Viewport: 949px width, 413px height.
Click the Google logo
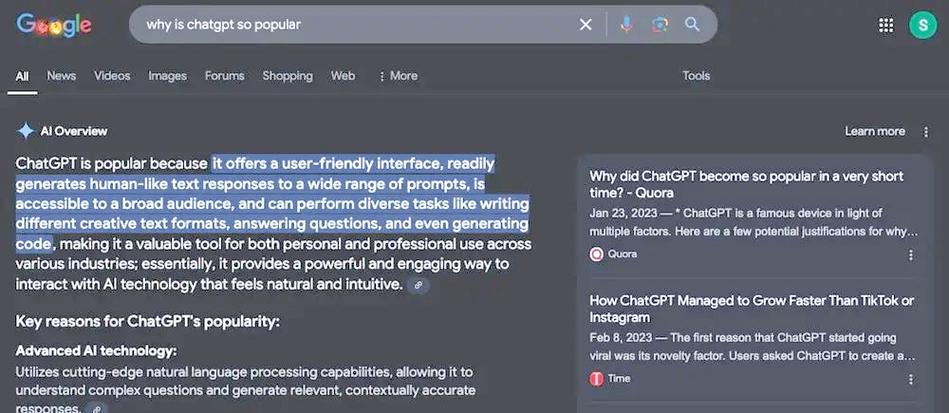(x=54, y=25)
